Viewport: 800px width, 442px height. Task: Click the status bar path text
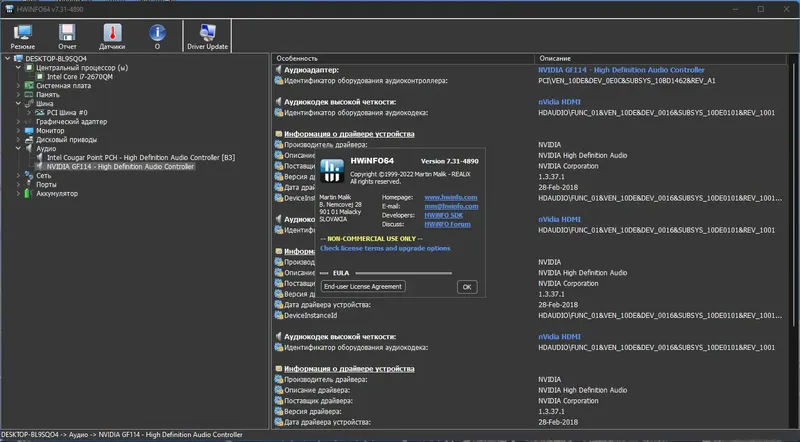click(x=121, y=435)
